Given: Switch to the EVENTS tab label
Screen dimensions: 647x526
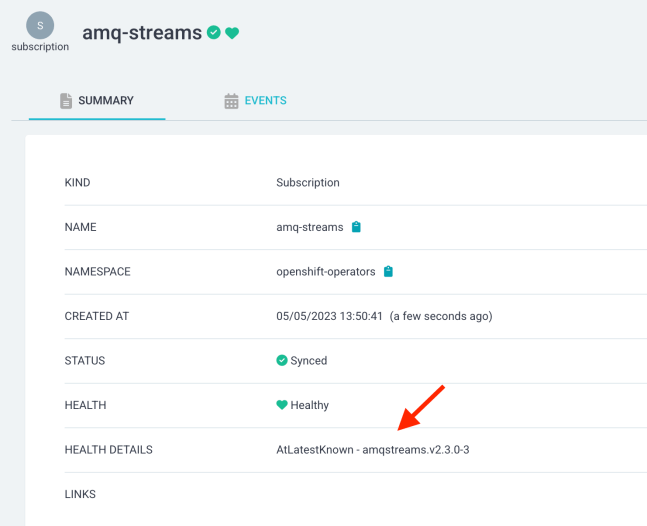Looking at the screenshot, I should tap(266, 101).
